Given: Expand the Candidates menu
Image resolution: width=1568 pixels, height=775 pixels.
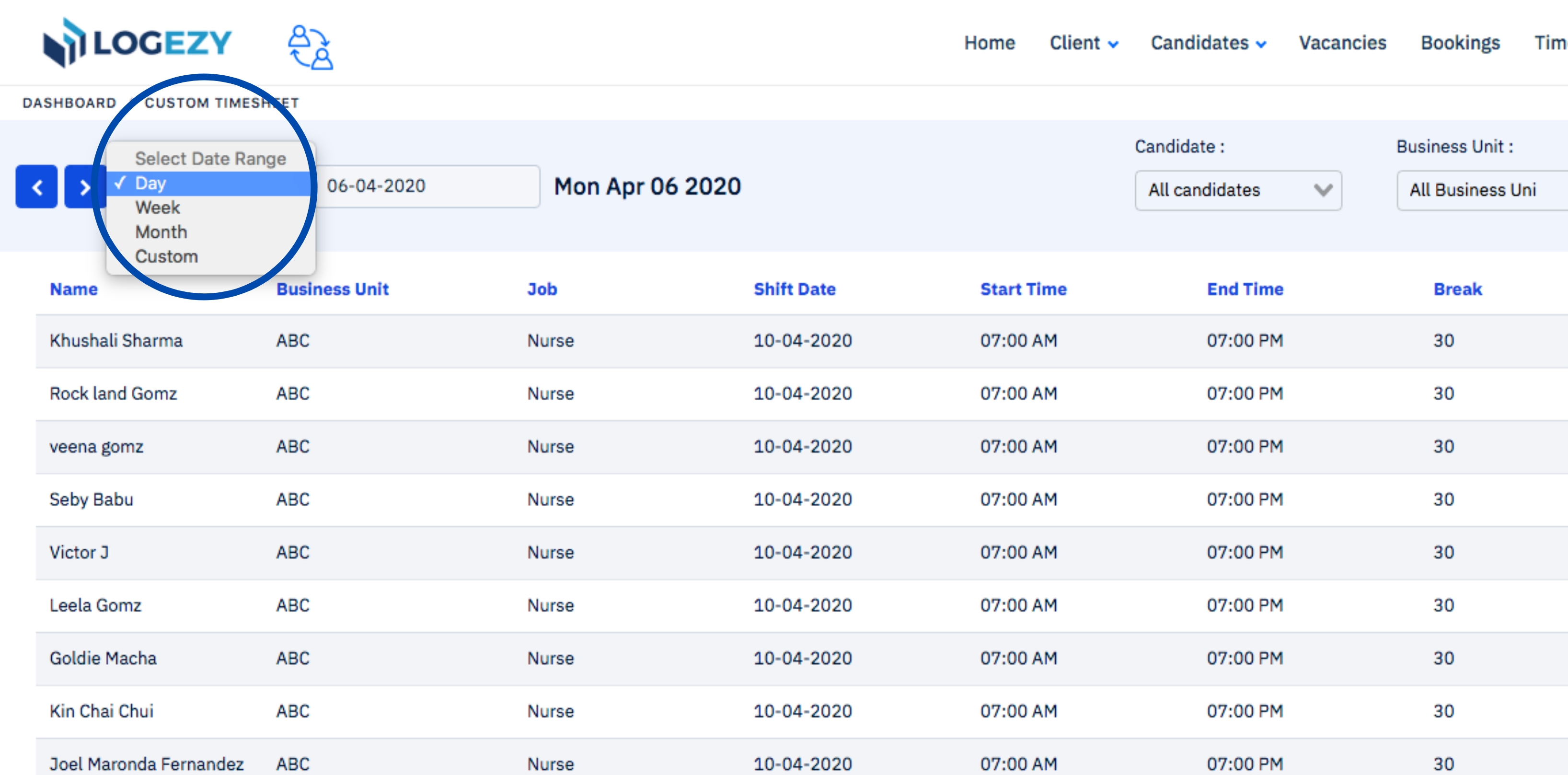Looking at the screenshot, I should [x=1208, y=43].
